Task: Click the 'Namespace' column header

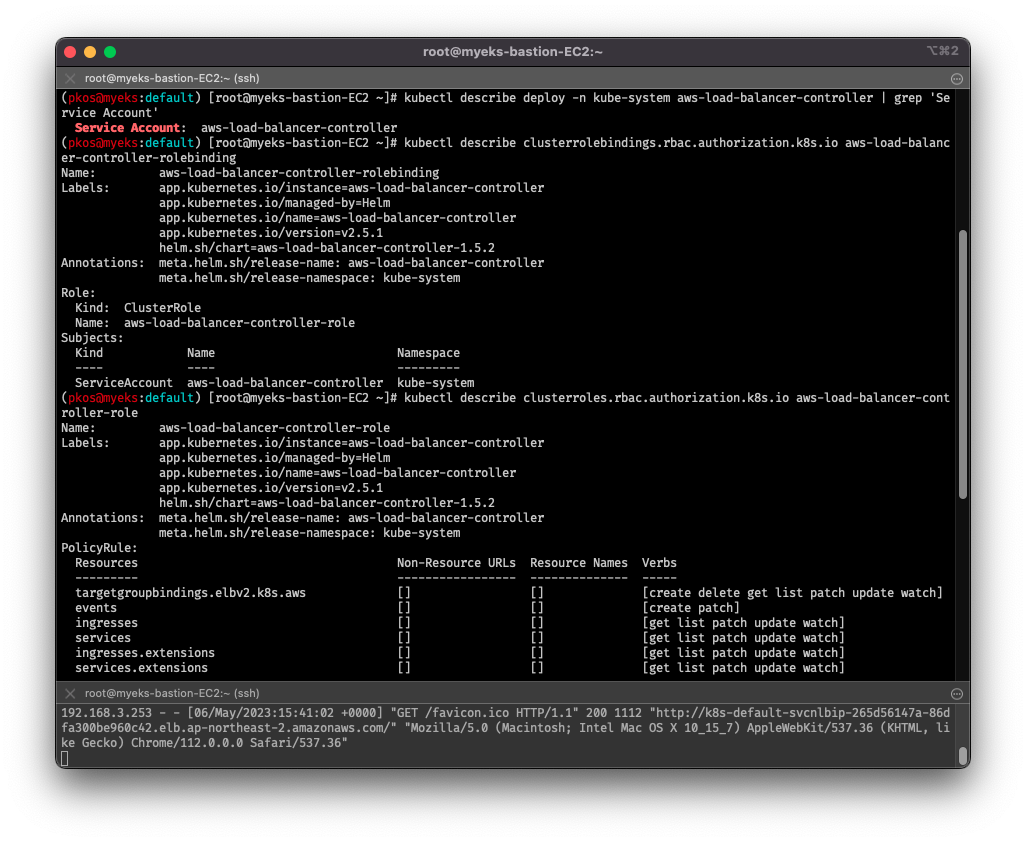Action: 429,353
